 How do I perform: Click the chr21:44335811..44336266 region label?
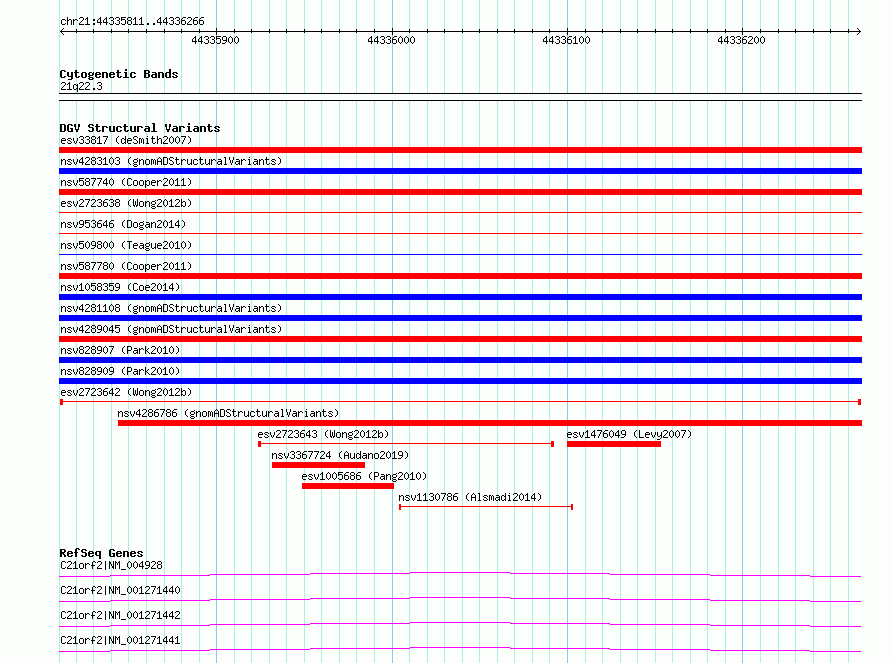pos(132,22)
